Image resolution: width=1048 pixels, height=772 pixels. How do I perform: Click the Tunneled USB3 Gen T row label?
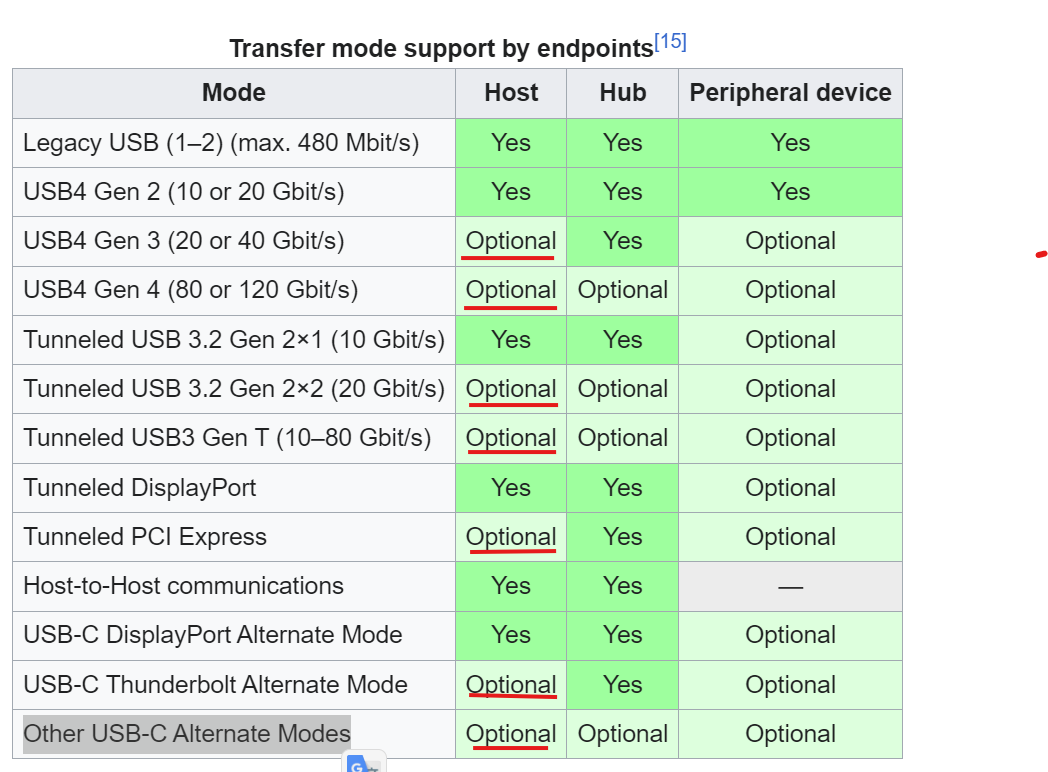click(227, 438)
